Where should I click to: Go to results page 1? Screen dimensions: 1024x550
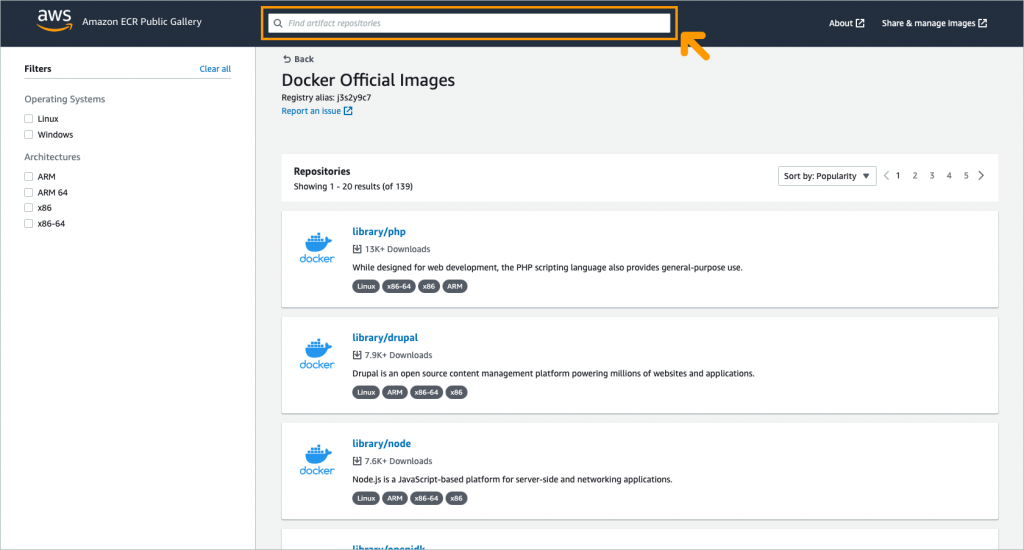tap(898, 176)
